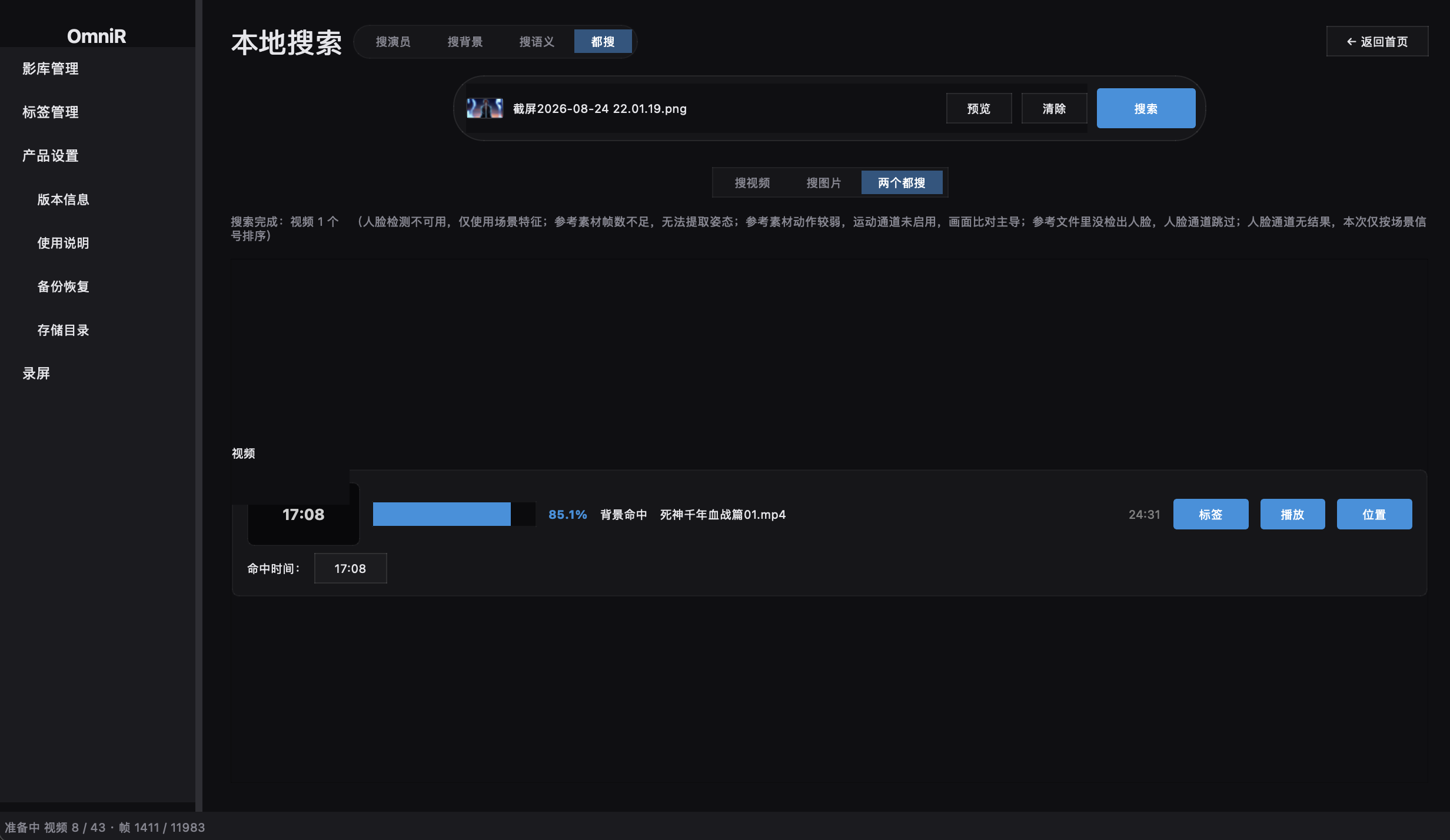Click the 本地搜索 page title
Image resolution: width=1450 pixels, height=840 pixels.
(x=286, y=42)
